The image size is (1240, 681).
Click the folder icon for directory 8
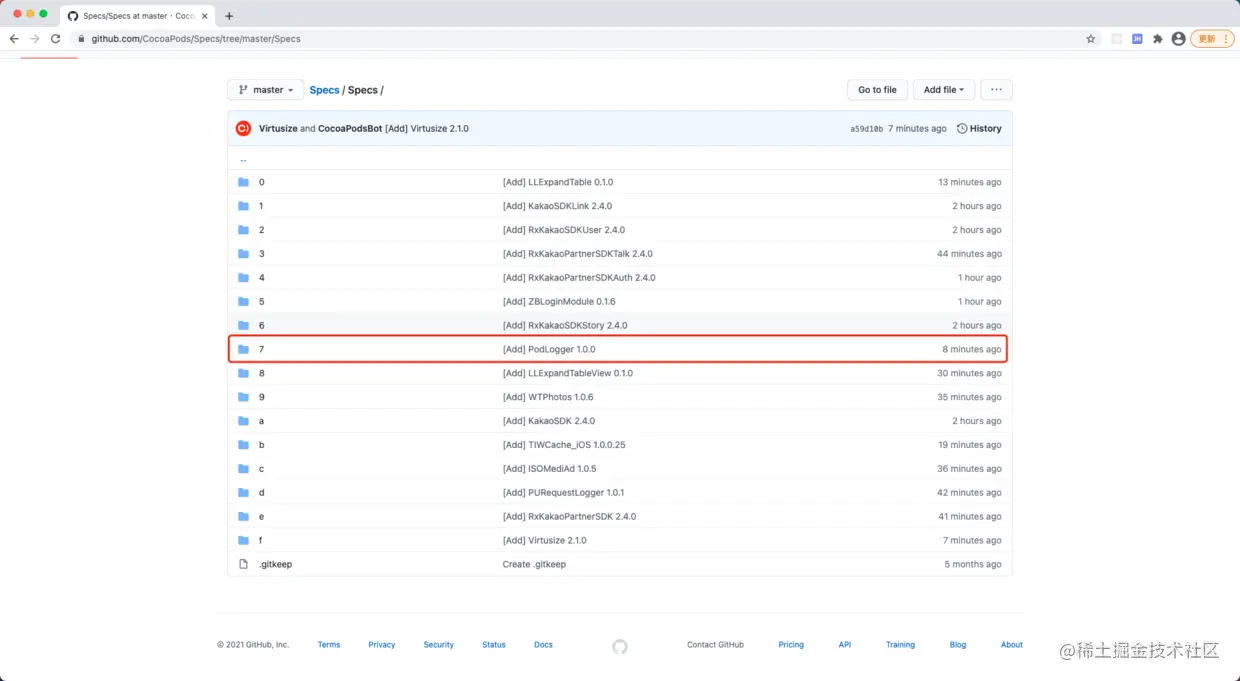point(243,373)
